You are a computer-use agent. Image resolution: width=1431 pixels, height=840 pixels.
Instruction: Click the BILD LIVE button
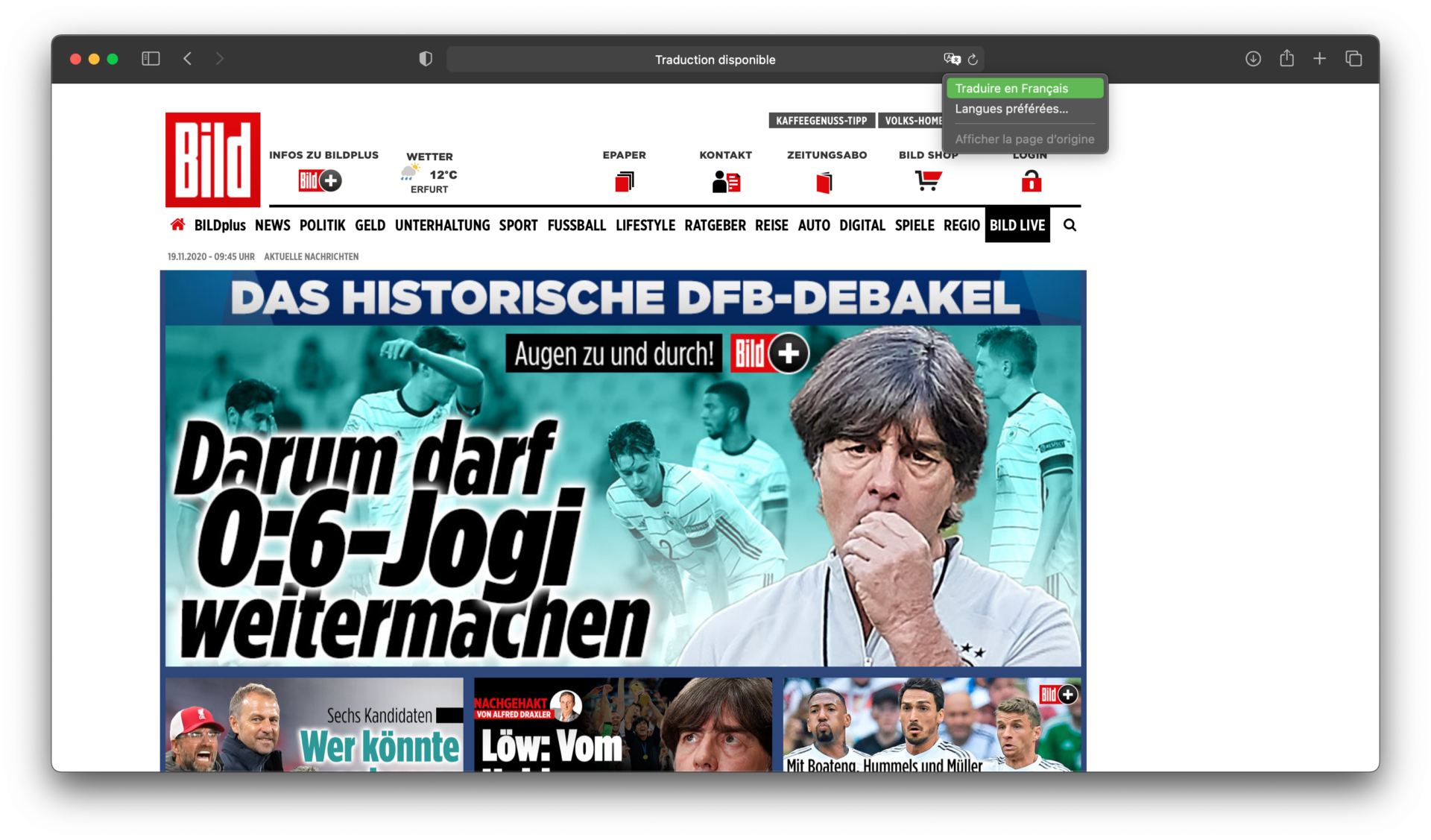(x=1017, y=225)
